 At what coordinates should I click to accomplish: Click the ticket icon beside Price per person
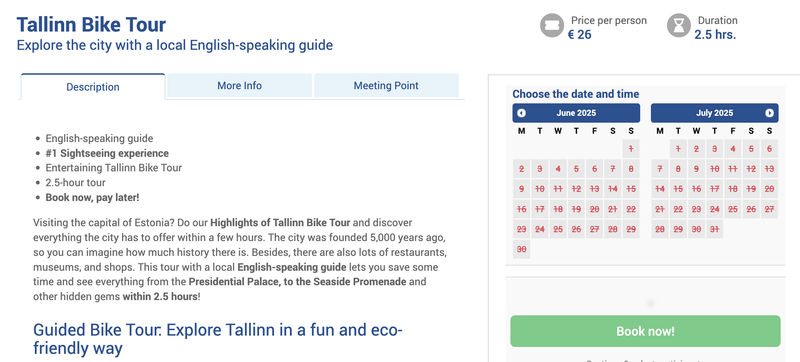(x=552, y=26)
